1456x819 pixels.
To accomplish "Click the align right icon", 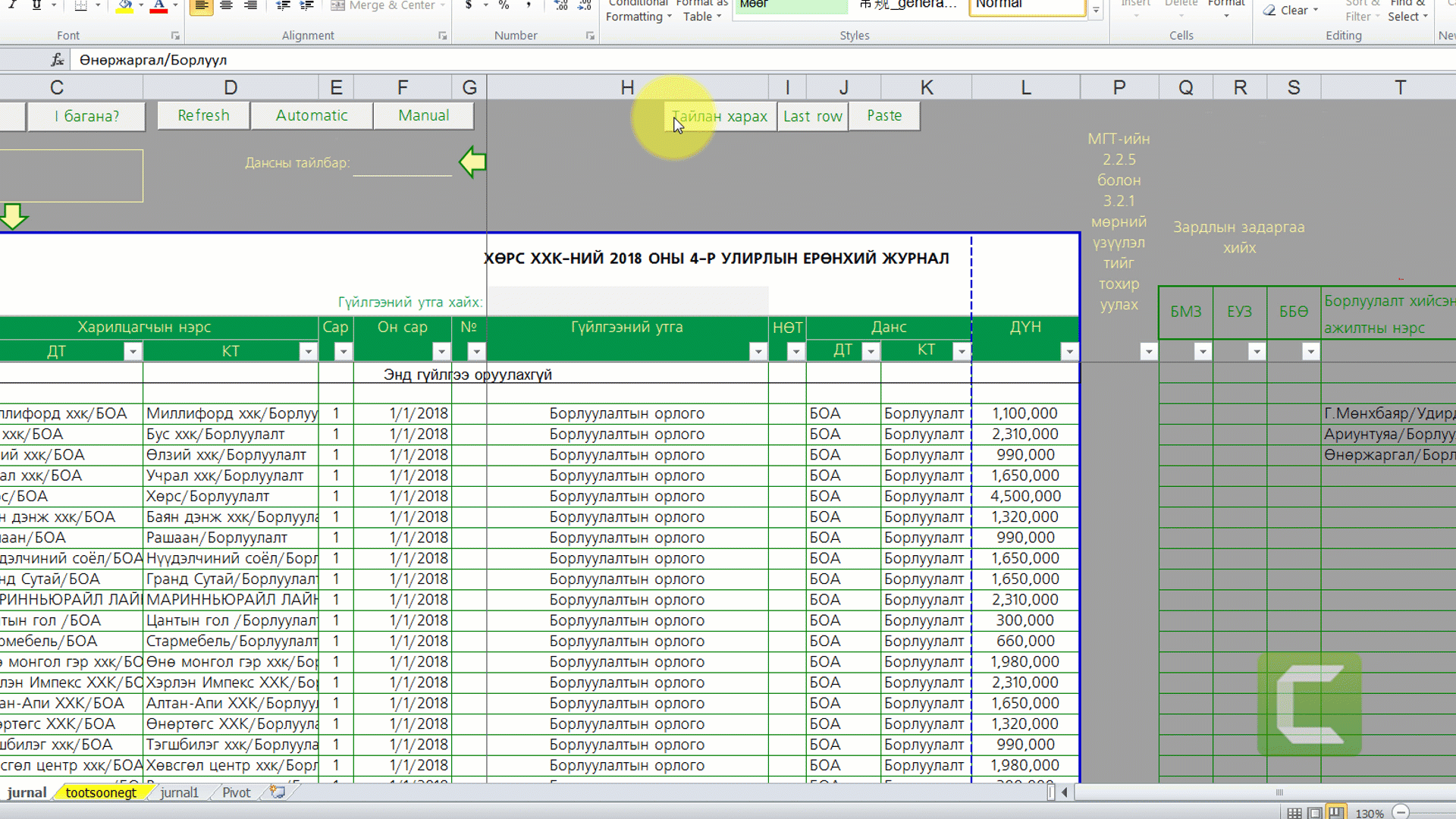I will click(x=250, y=6).
